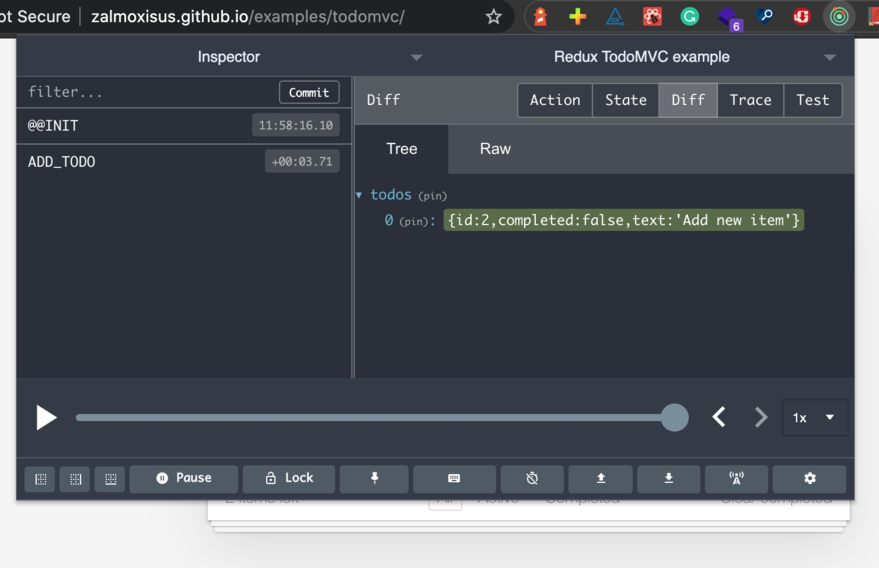Open the Redux DevTools extension icon

(839, 17)
